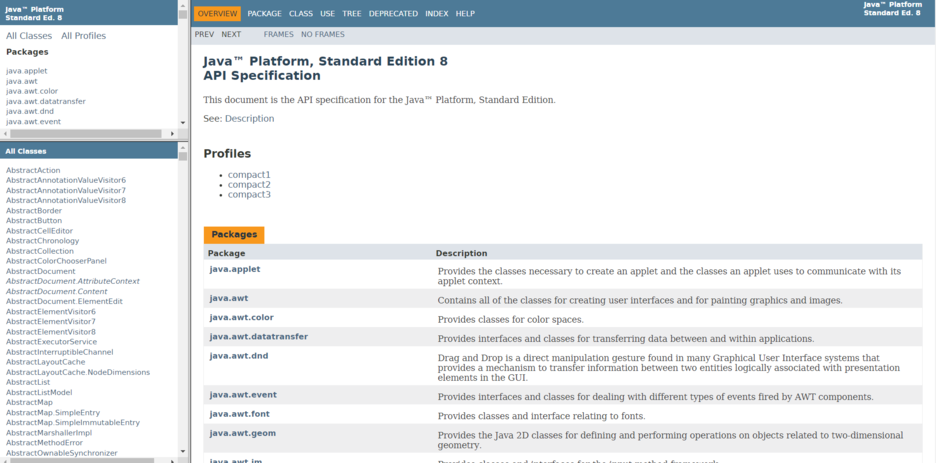Open the AbstractAction class link

[x=33, y=170]
